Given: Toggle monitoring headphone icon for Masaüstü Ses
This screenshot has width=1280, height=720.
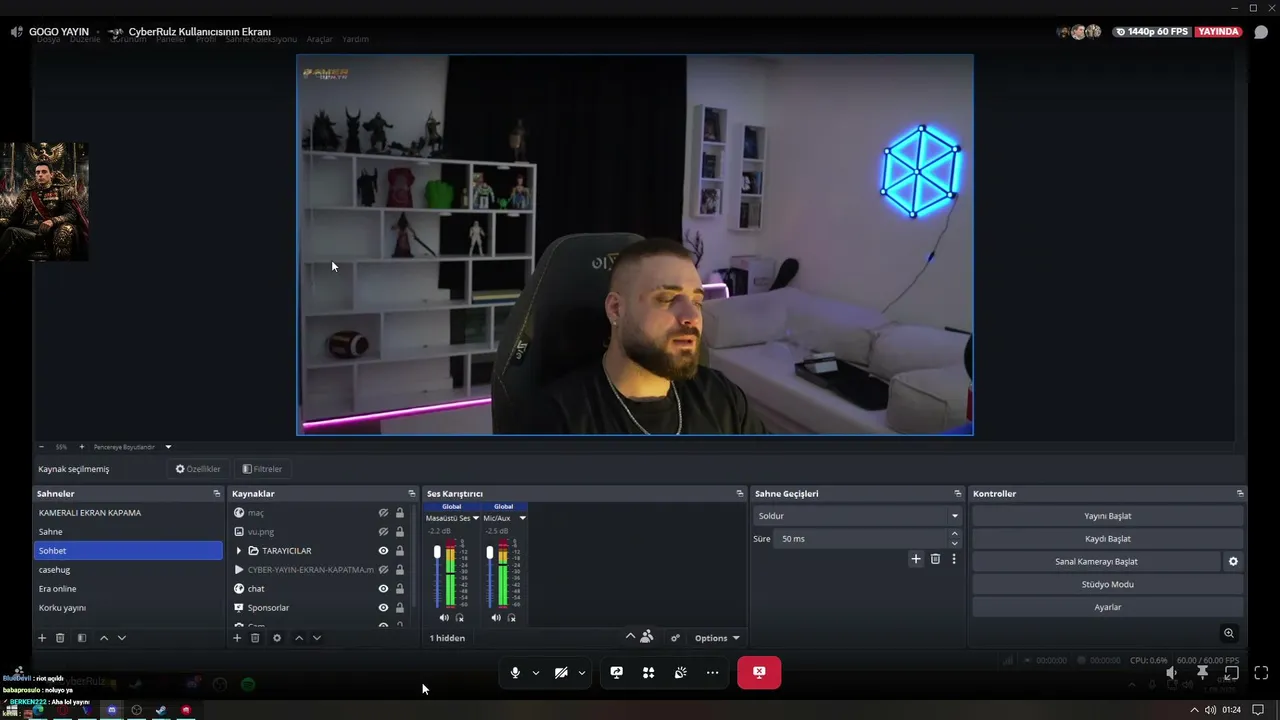Looking at the screenshot, I should (x=460, y=618).
